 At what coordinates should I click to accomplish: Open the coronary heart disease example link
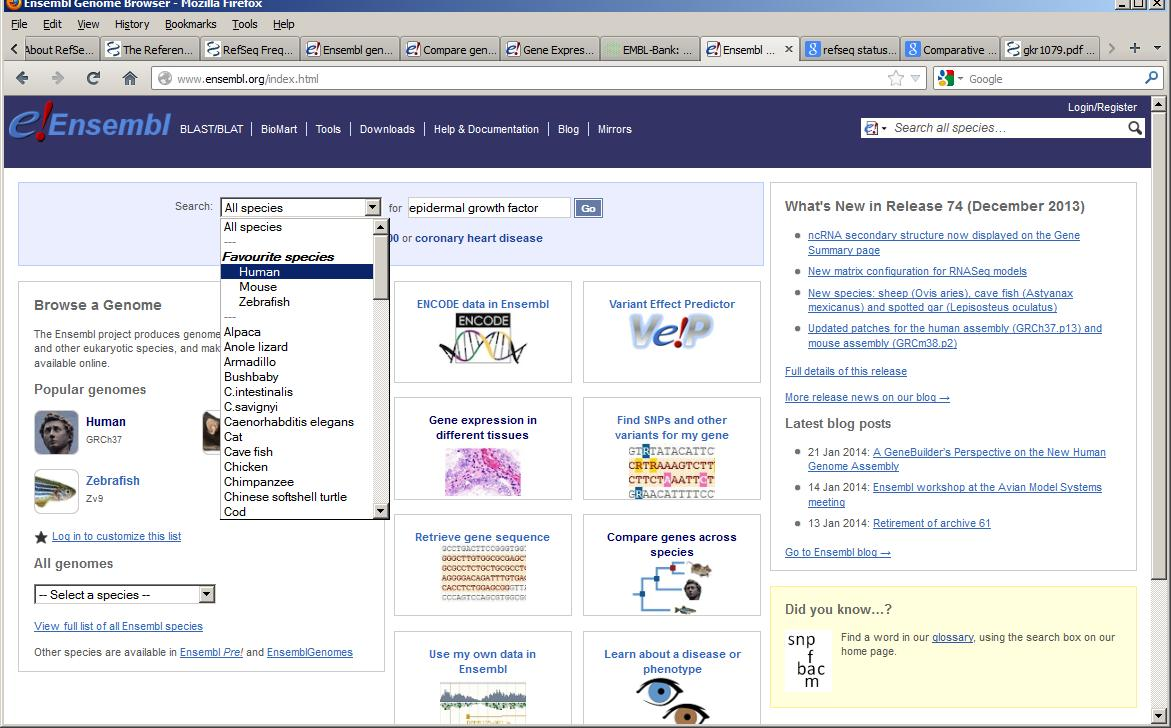479,238
